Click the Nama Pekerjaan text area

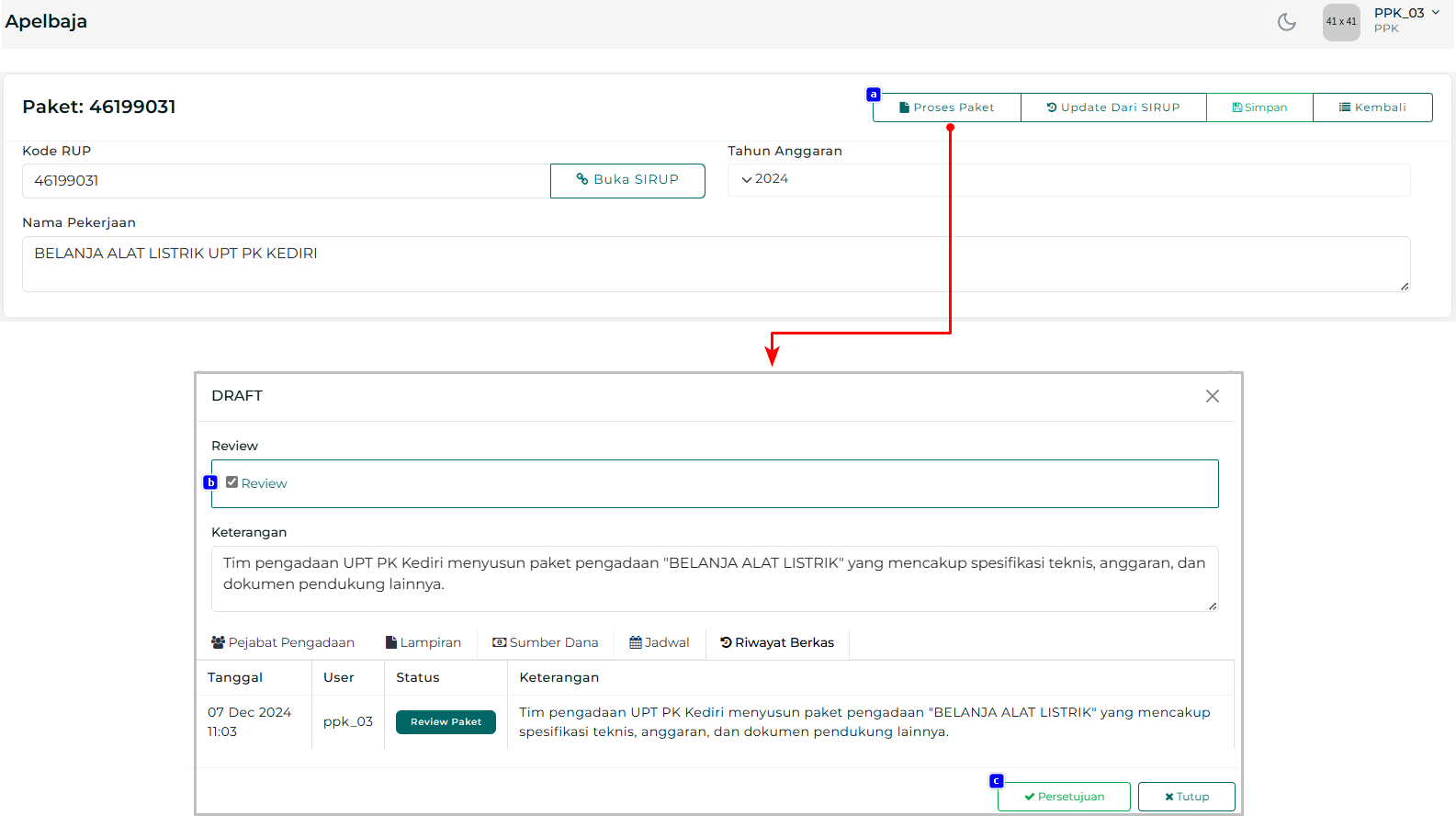point(715,264)
